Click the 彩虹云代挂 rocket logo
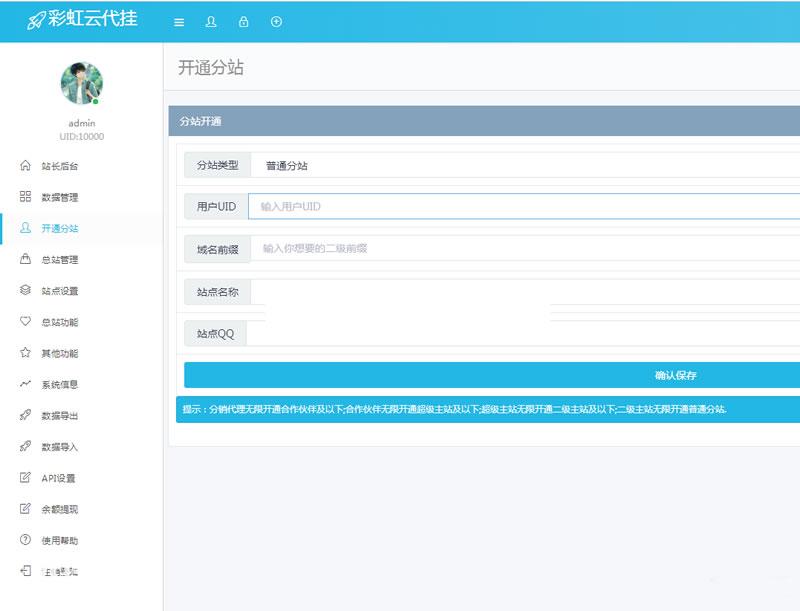The width and height of the screenshot is (800, 611). click(82, 19)
